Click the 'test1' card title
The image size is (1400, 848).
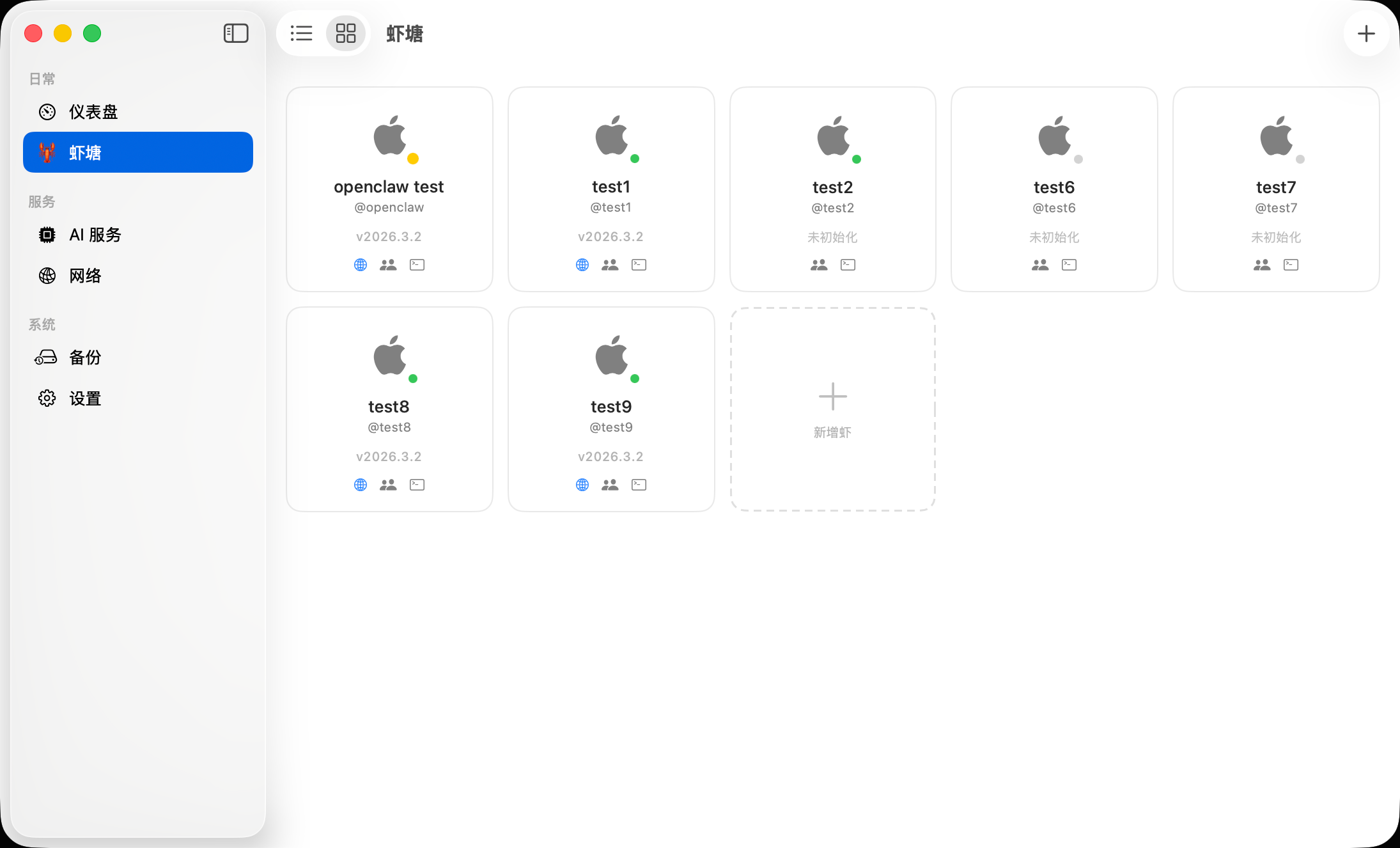tap(611, 187)
